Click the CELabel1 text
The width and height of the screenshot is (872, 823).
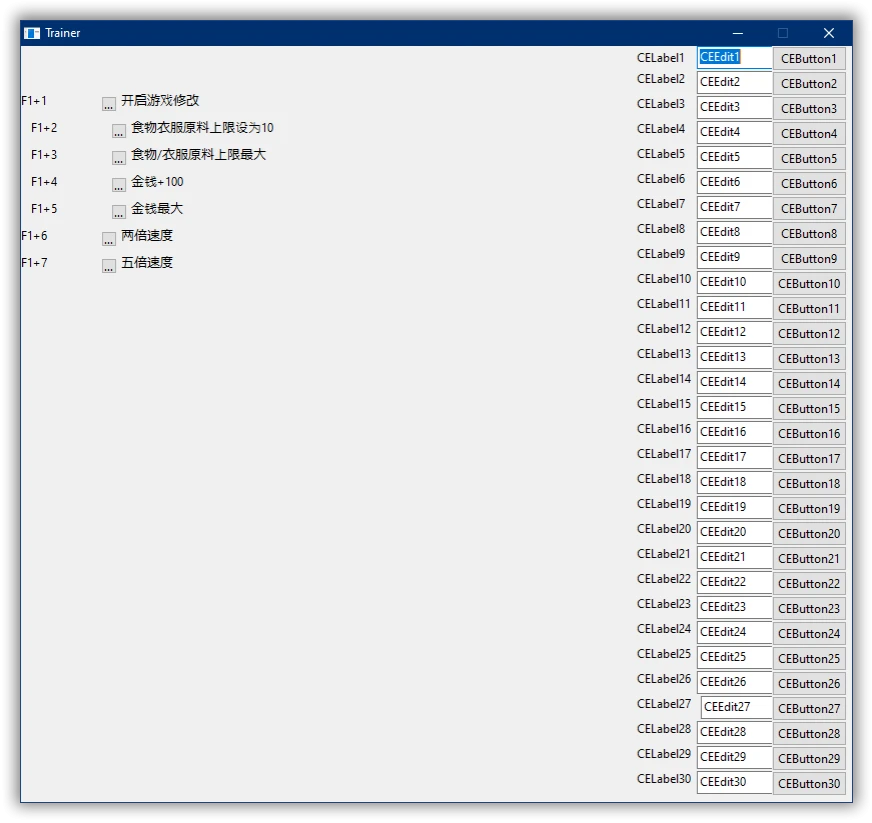pyautogui.click(x=661, y=58)
